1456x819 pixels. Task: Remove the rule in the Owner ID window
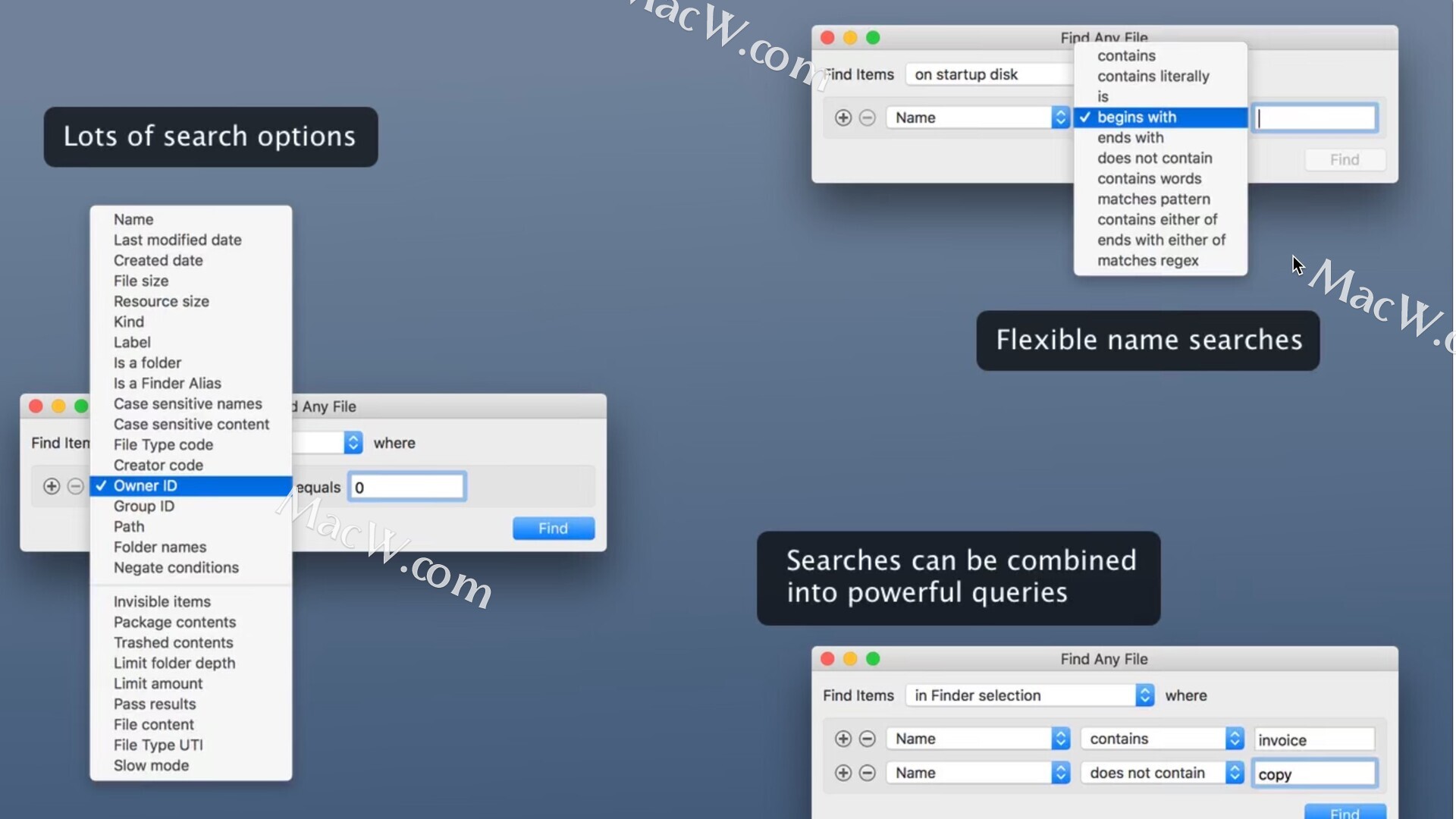tap(75, 486)
